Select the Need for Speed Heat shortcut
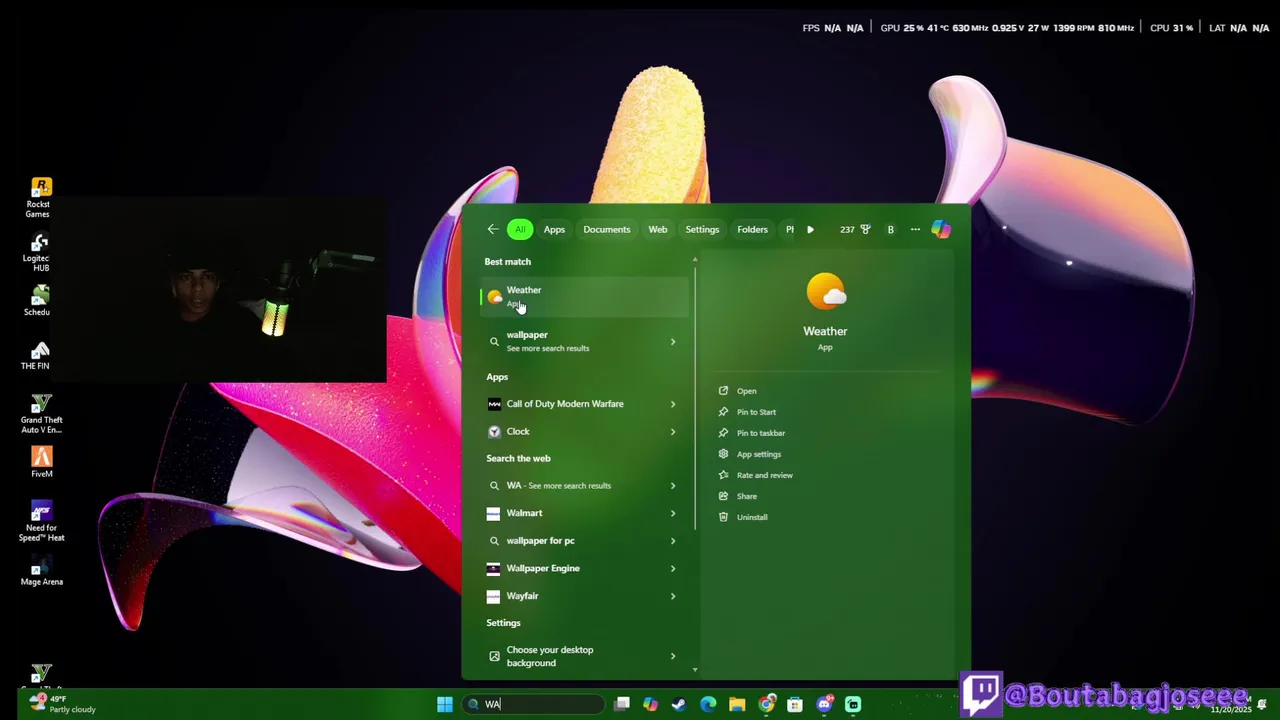This screenshot has height=720, width=1280. [x=41, y=522]
